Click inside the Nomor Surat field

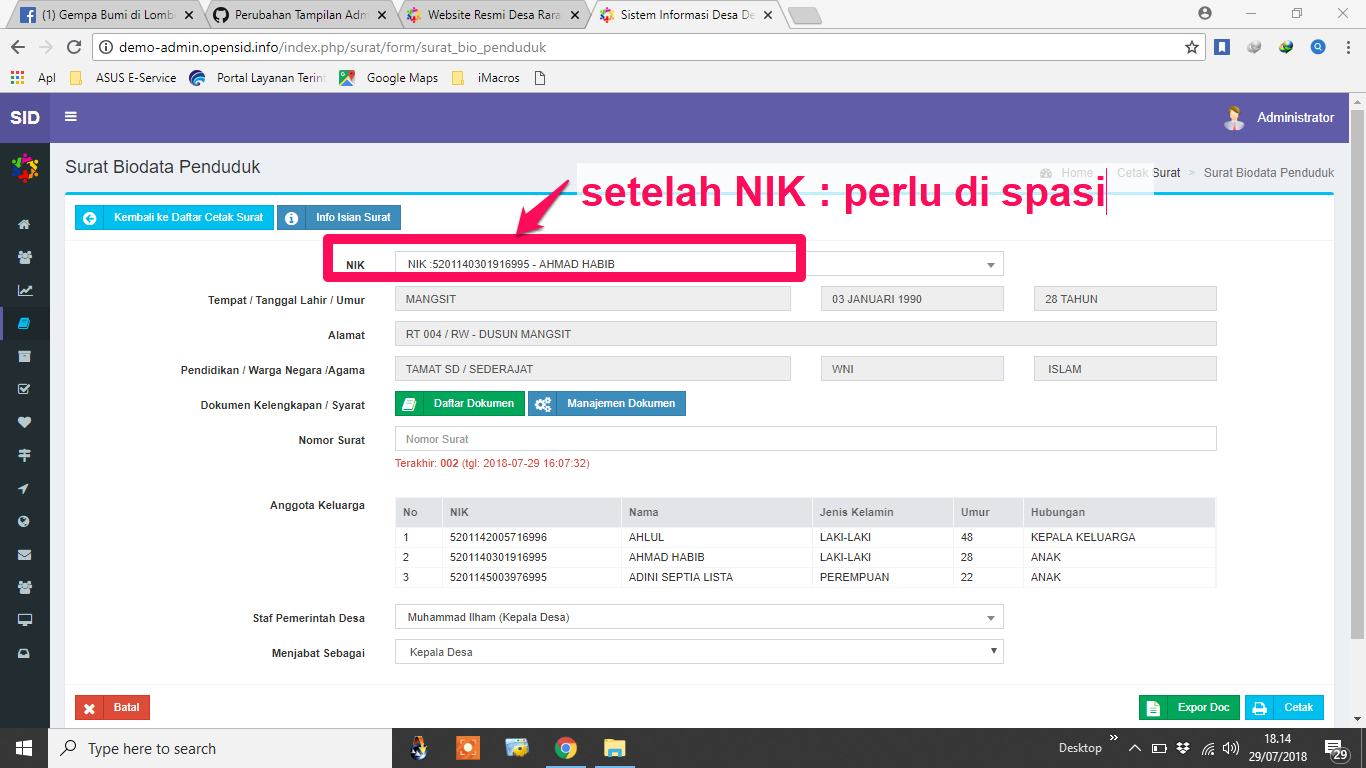pos(700,438)
